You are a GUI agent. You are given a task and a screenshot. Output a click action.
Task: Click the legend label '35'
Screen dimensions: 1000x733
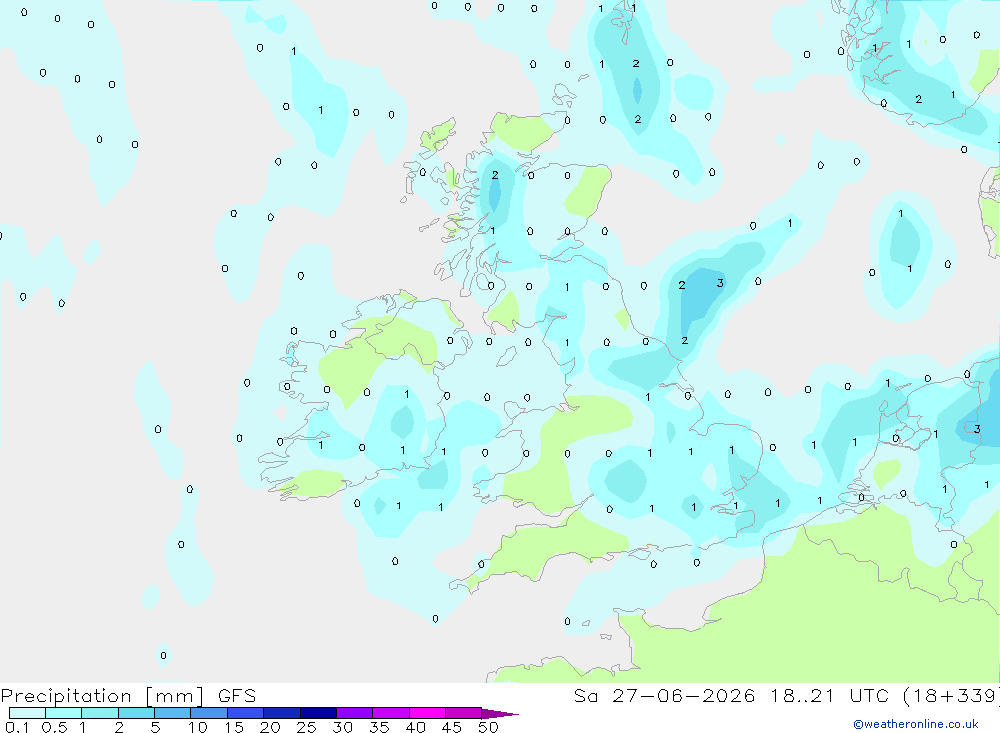379,727
